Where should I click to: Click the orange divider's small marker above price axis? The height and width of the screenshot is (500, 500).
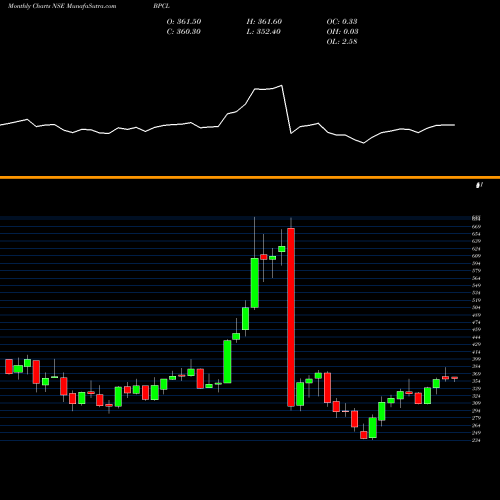coord(479,185)
